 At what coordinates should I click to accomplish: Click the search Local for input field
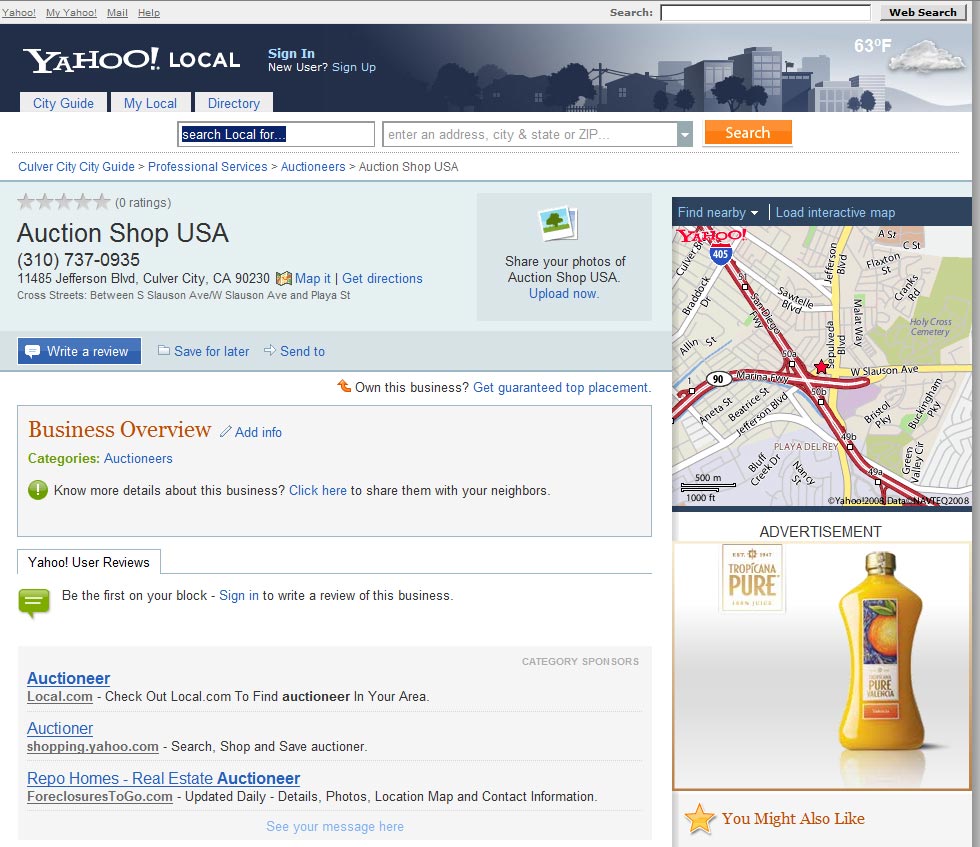276,134
